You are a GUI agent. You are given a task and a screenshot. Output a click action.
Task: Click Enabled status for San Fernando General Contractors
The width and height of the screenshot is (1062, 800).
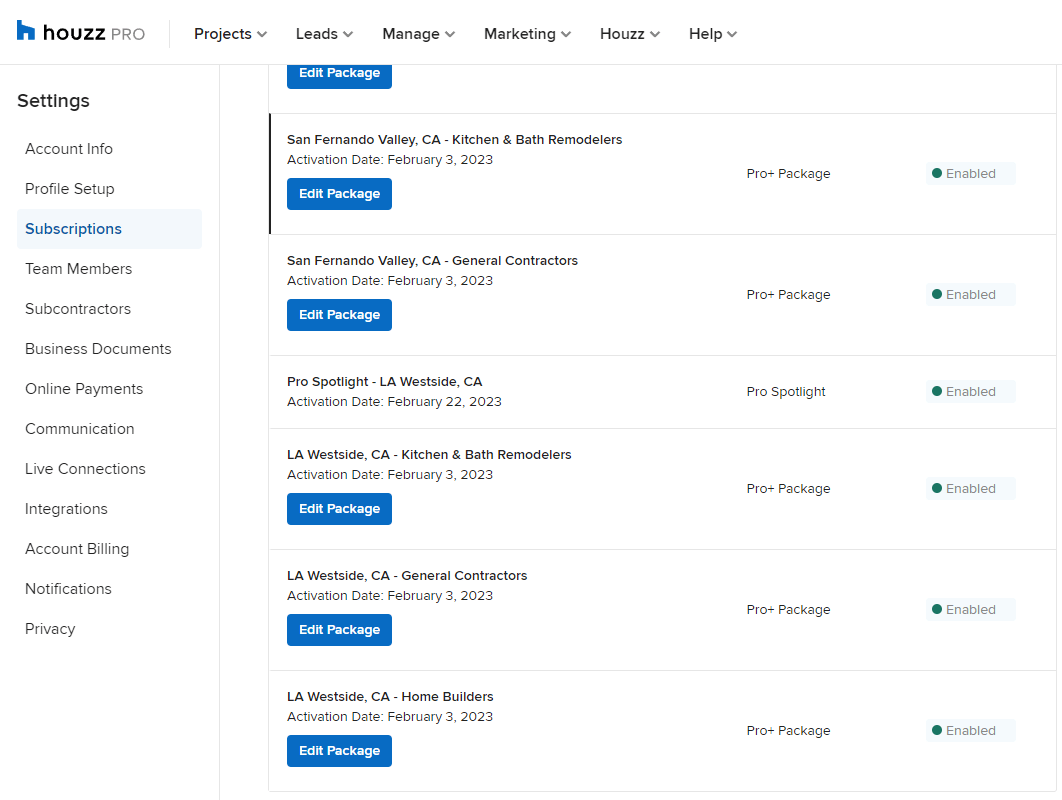pyautogui.click(x=971, y=295)
